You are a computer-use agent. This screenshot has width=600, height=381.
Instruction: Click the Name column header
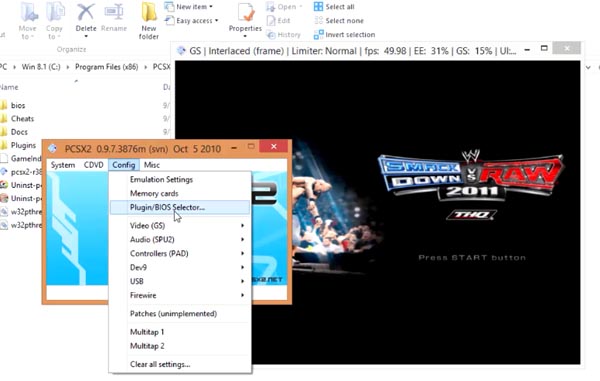point(9,87)
